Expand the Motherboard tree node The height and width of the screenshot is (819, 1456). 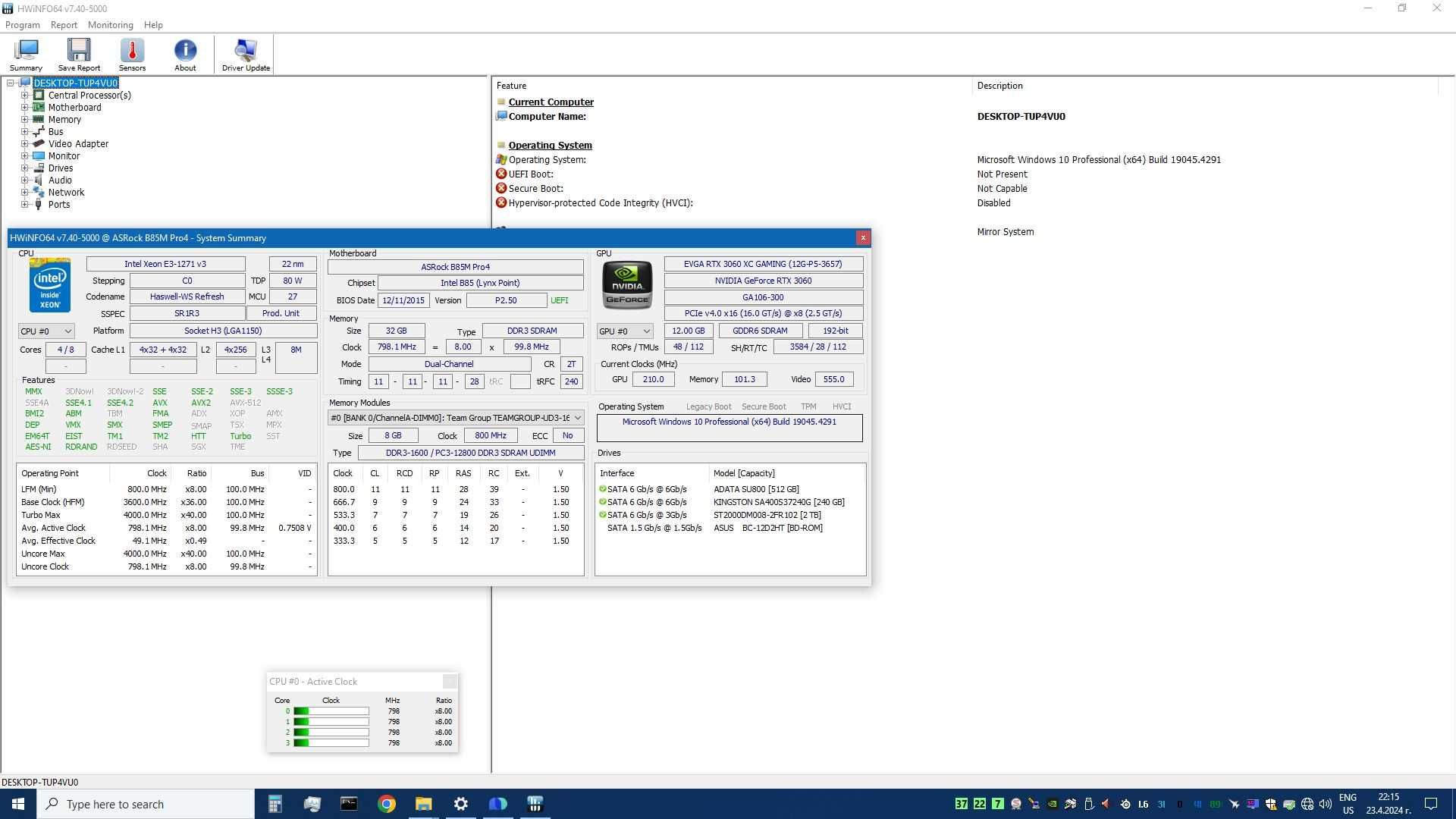point(24,108)
